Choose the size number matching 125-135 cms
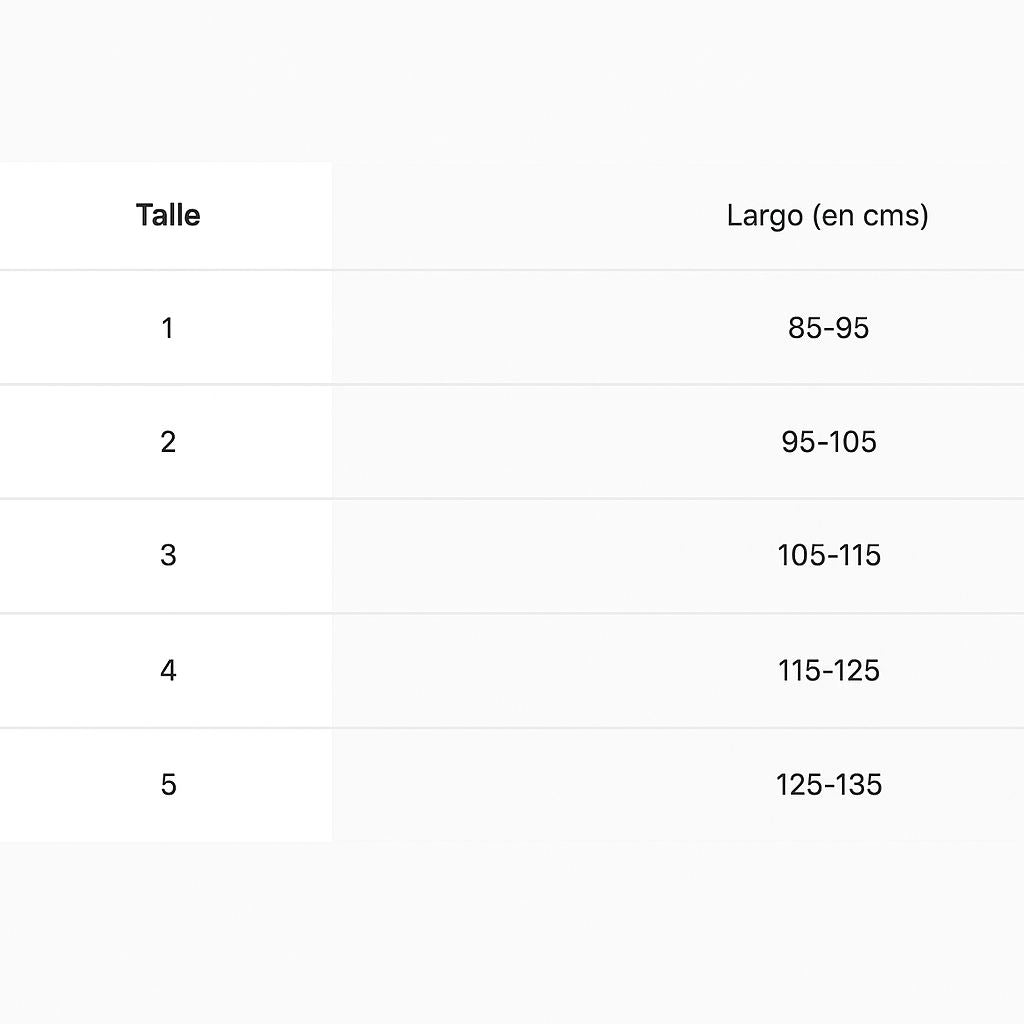1024x1024 pixels. pos(167,785)
